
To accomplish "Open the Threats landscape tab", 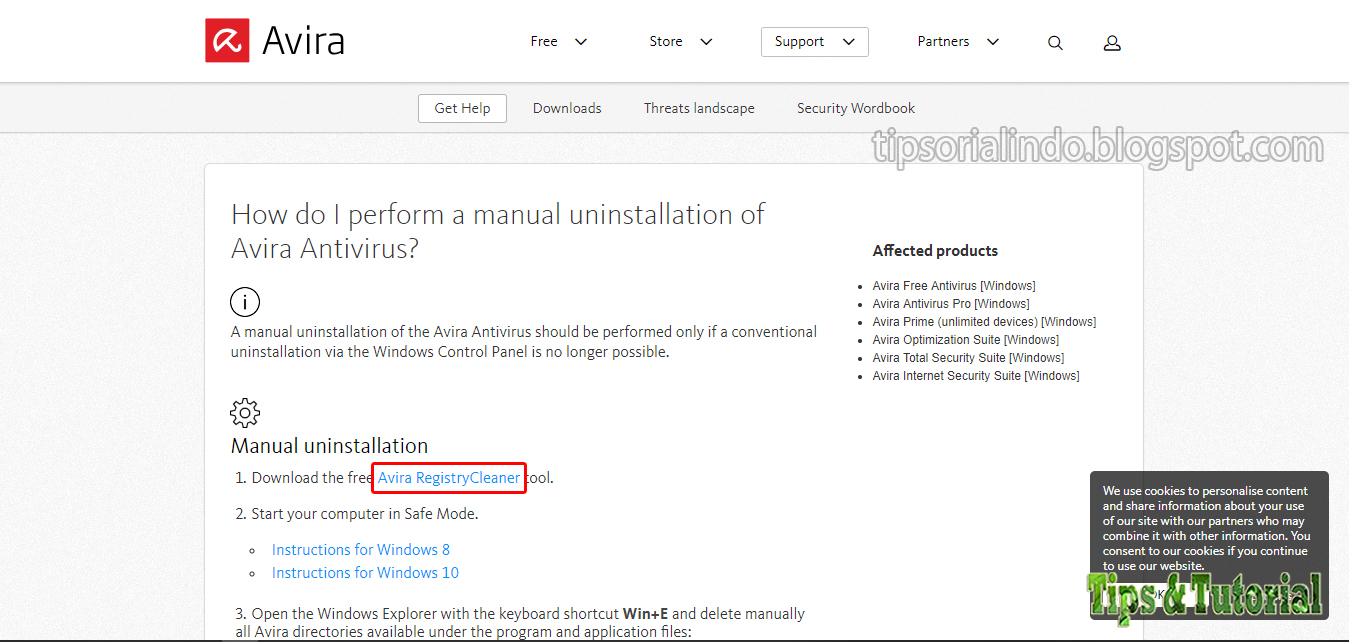I will coord(699,108).
